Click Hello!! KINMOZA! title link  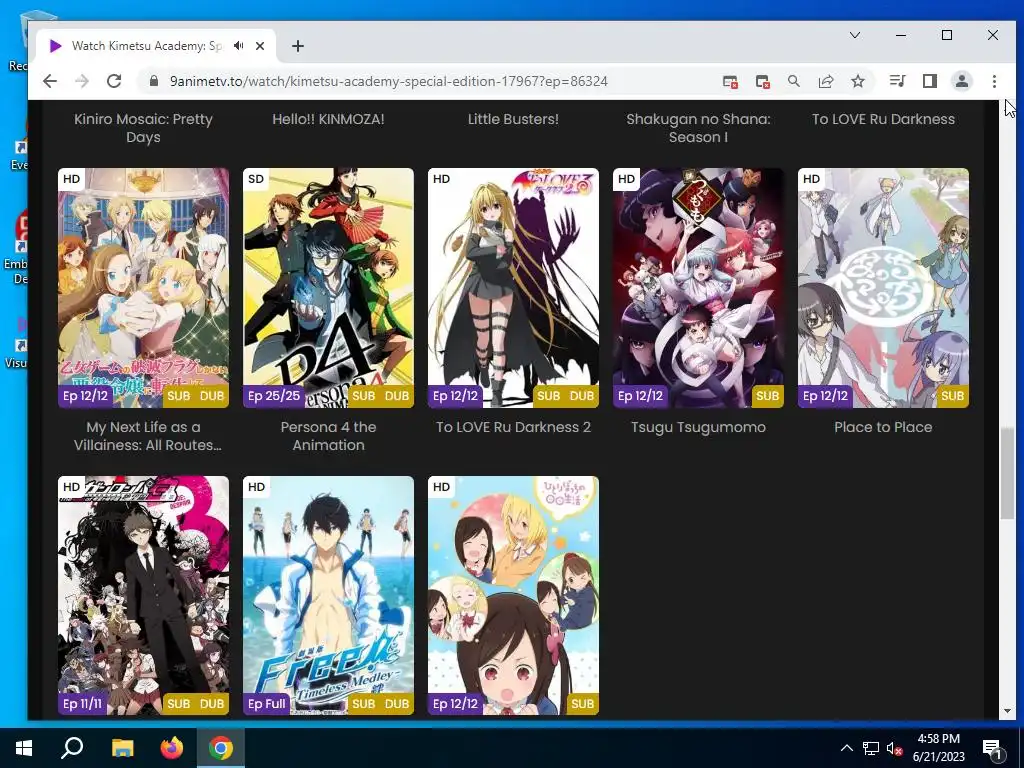pyautogui.click(x=328, y=119)
